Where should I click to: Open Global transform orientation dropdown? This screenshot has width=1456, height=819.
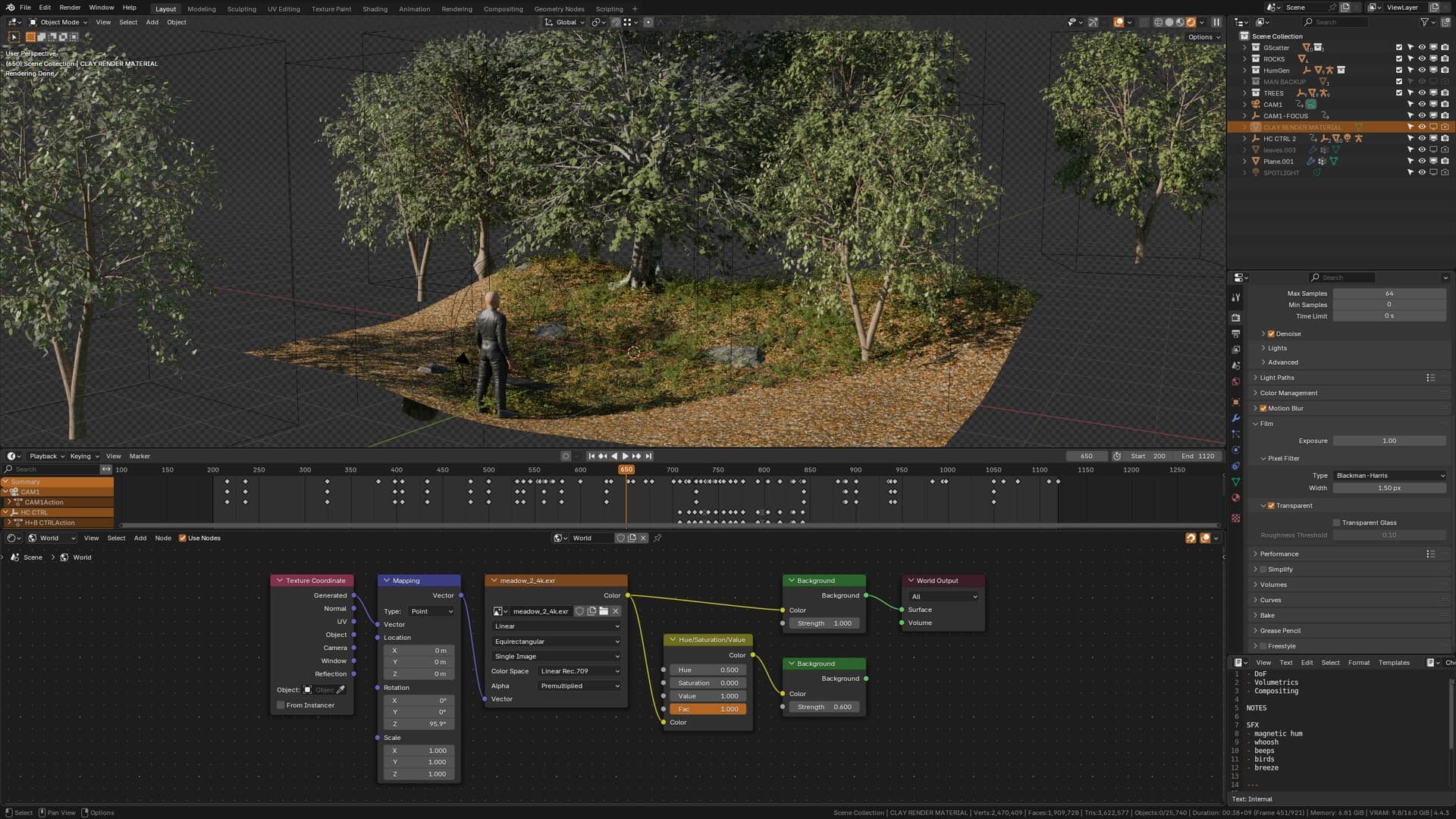(565, 22)
